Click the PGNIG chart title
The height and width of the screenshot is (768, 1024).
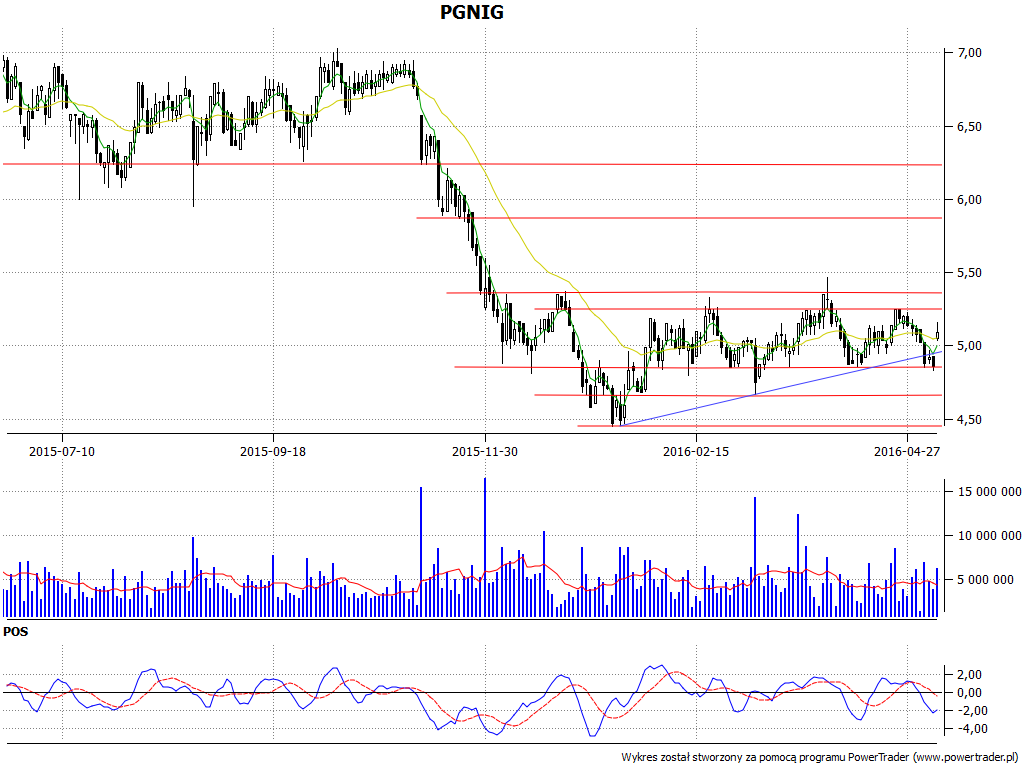point(472,12)
